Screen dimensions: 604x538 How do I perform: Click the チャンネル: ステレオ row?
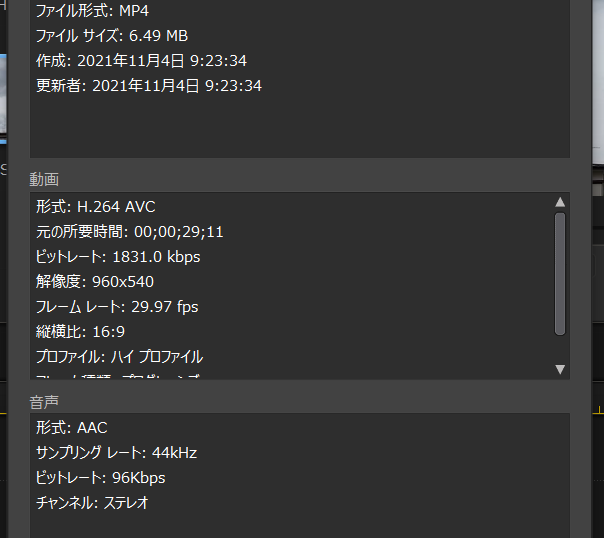click(x=92, y=503)
